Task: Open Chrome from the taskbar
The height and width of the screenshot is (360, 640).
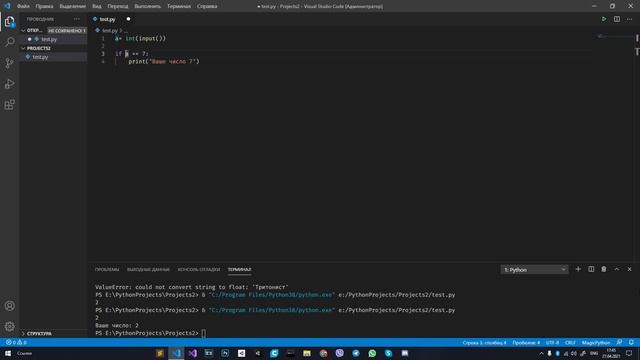Action: 323,353
